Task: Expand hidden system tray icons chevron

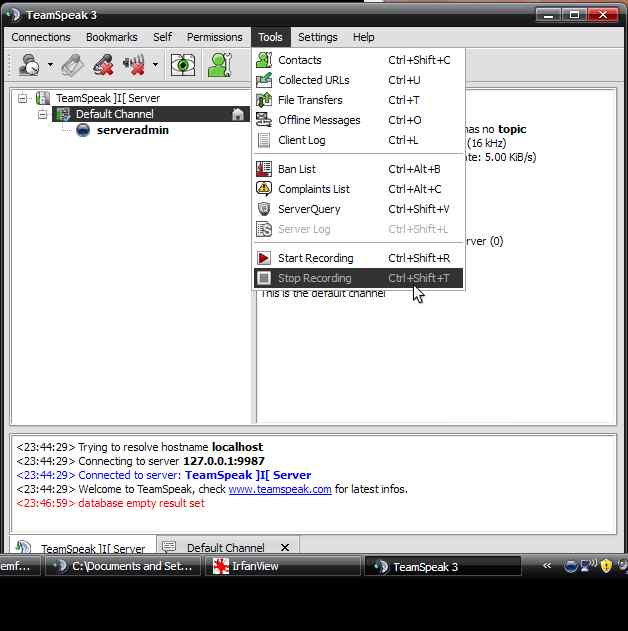Action: (x=547, y=566)
